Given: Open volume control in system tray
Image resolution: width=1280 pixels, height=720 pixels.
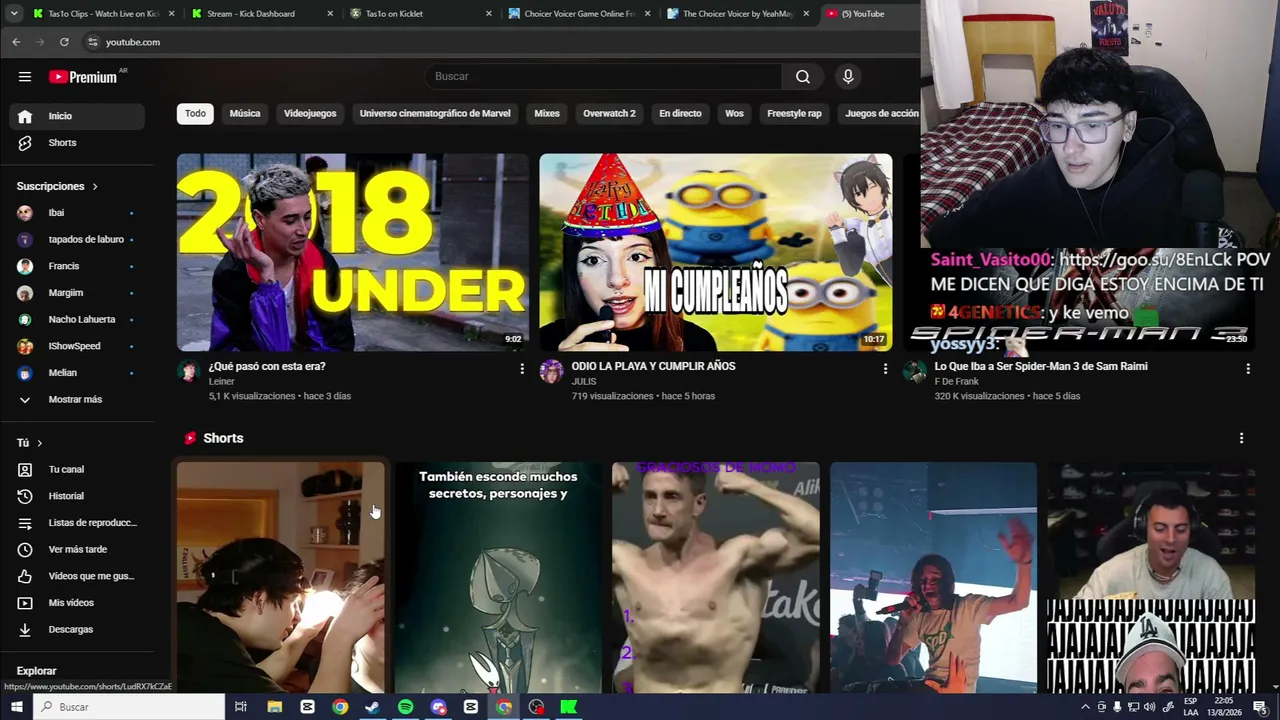Looking at the screenshot, I should [x=1149, y=707].
